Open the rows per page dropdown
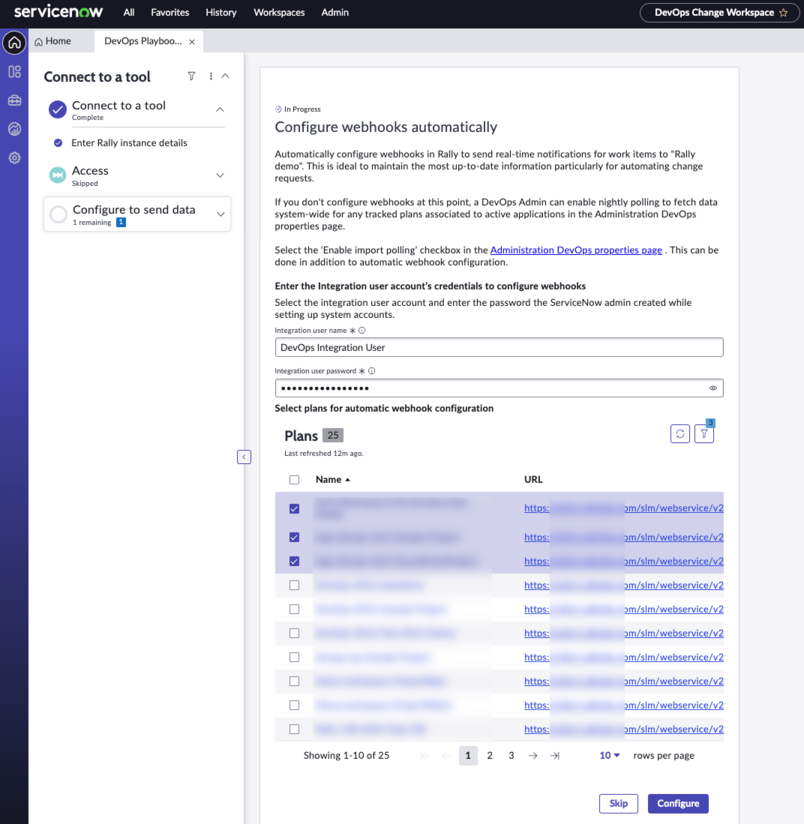Viewport: 804px width, 824px height. pos(610,755)
